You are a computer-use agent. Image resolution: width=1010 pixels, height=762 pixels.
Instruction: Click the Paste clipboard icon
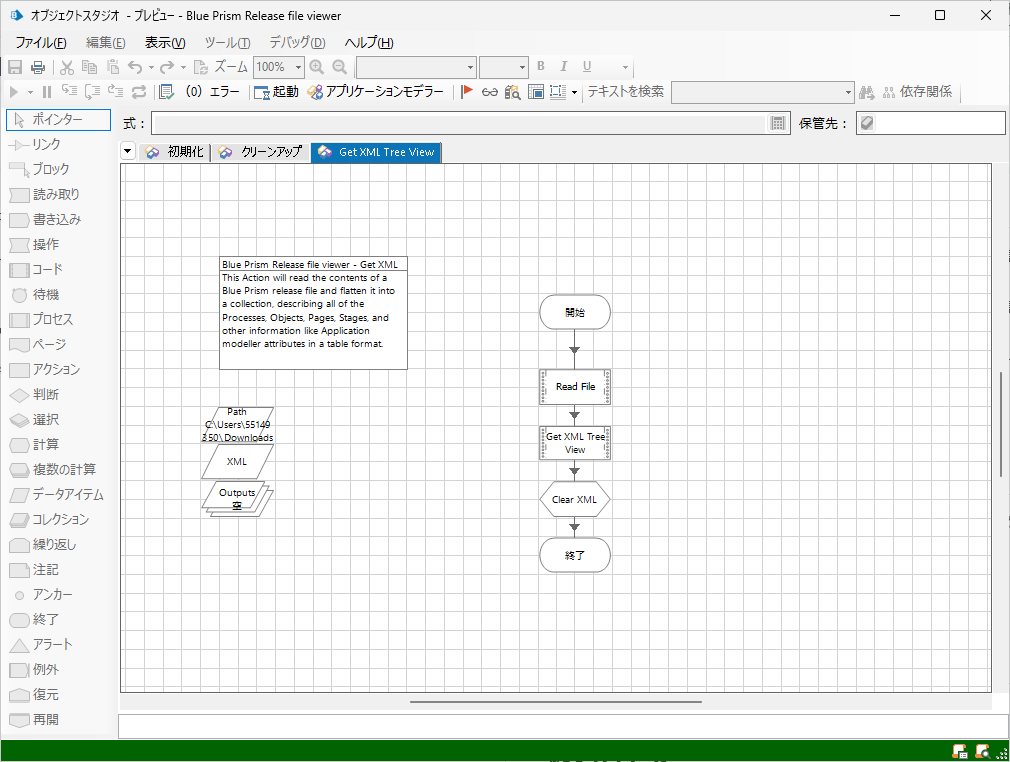(113, 67)
